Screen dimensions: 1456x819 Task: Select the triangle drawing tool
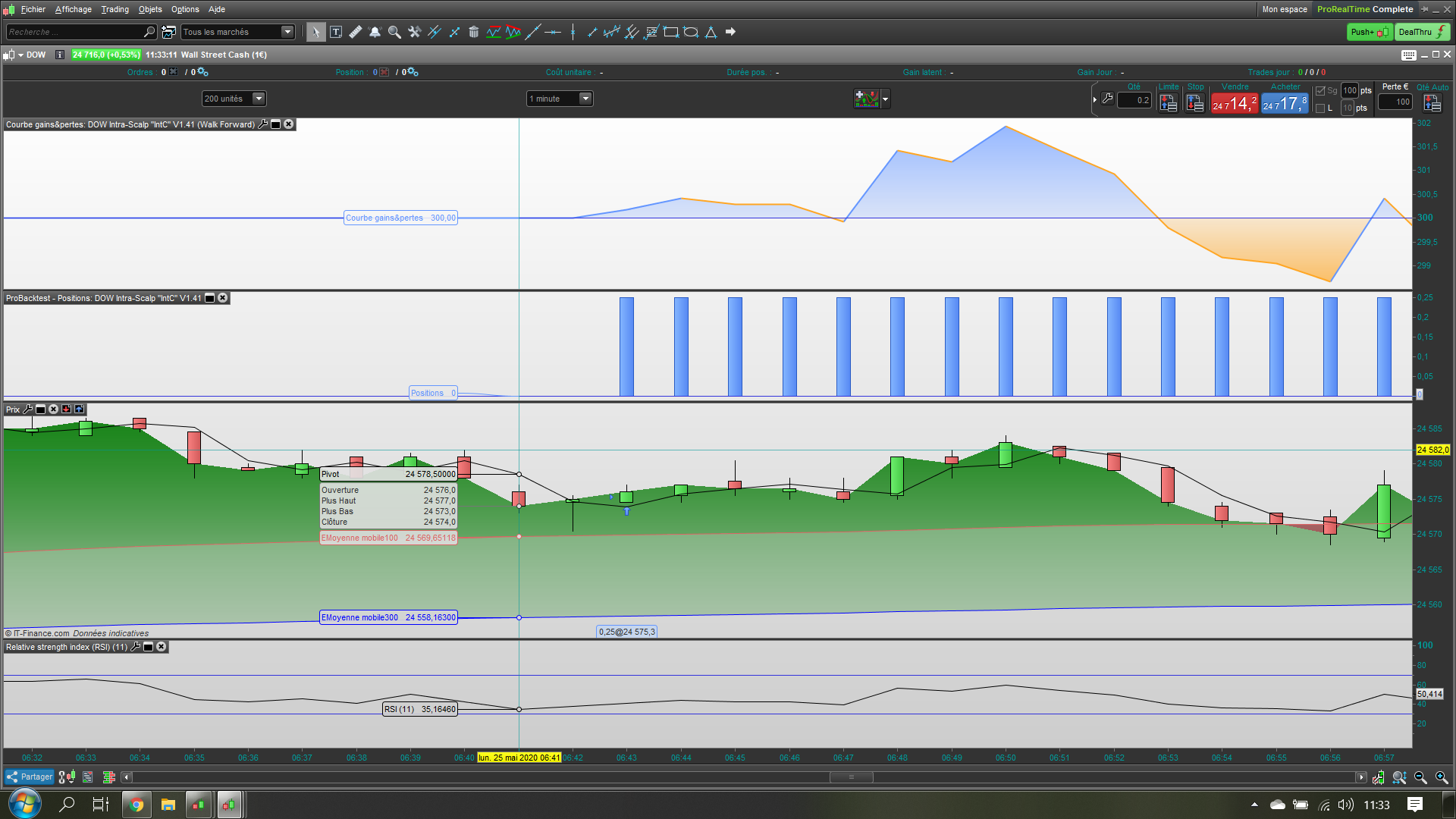point(711,32)
